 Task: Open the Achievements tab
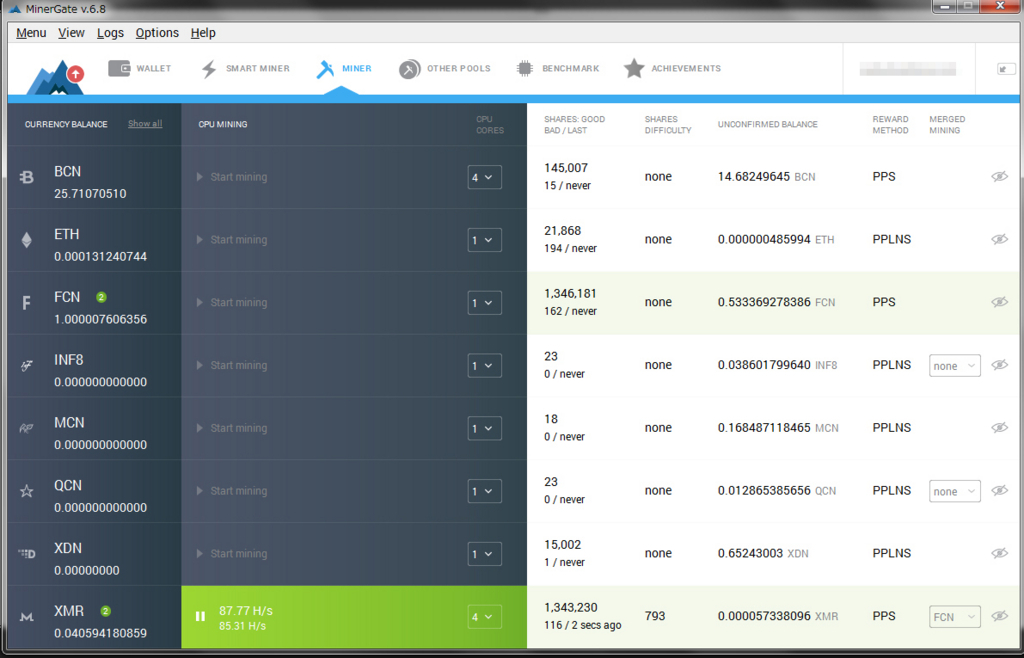[x=672, y=69]
